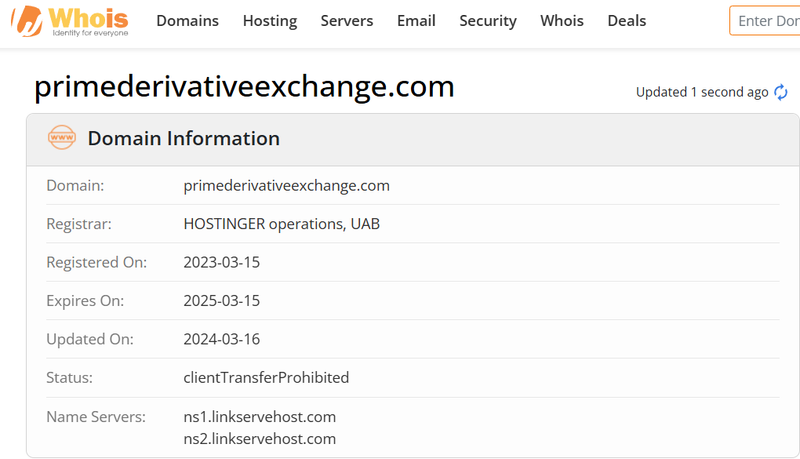Image resolution: width=800 pixels, height=459 pixels.
Task: Open the Deals menu
Action: point(627,21)
